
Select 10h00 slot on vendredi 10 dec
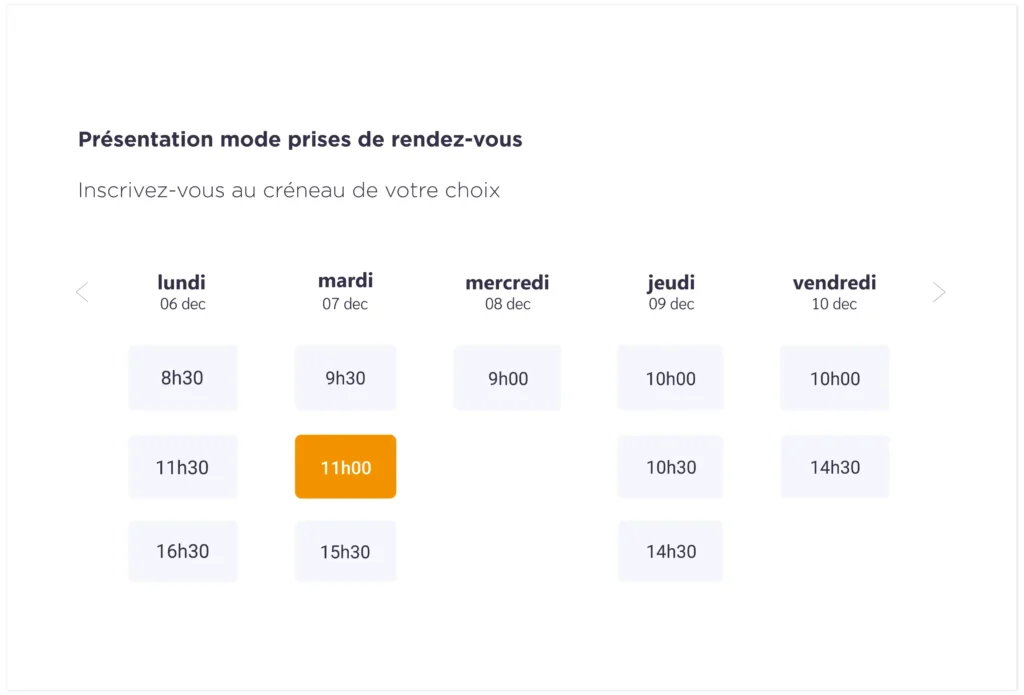coord(835,378)
